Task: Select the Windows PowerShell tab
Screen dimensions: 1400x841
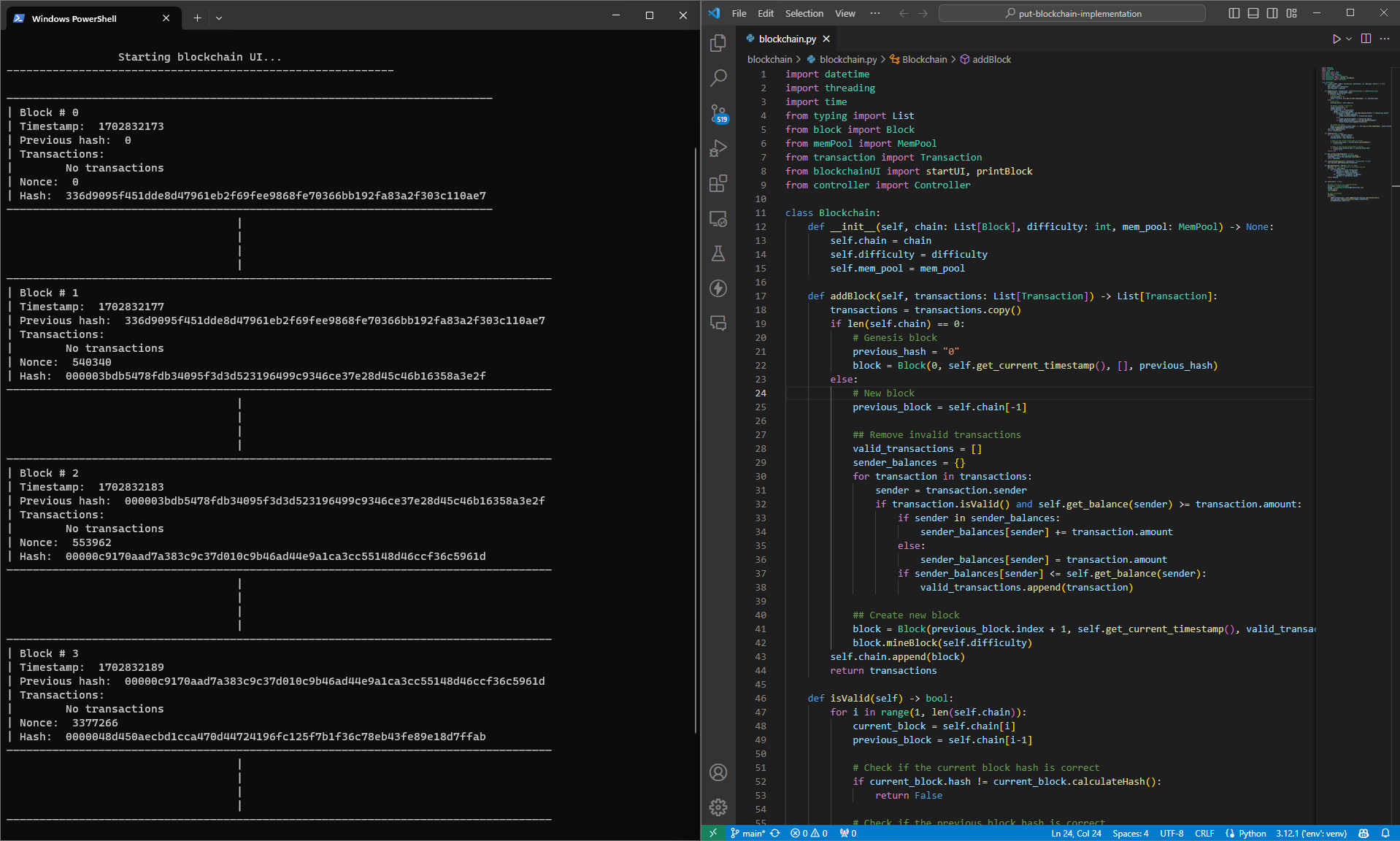Action: (x=92, y=18)
